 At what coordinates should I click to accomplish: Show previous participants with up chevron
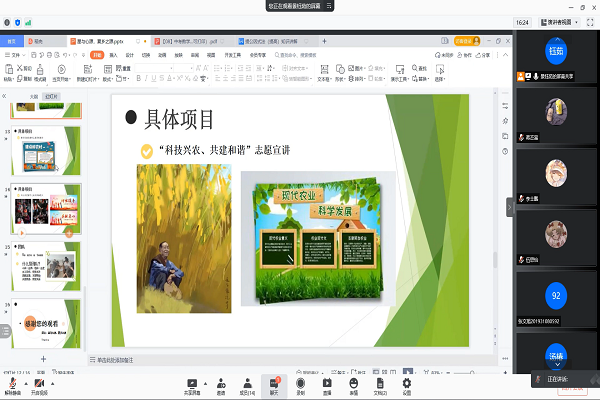point(557,39)
